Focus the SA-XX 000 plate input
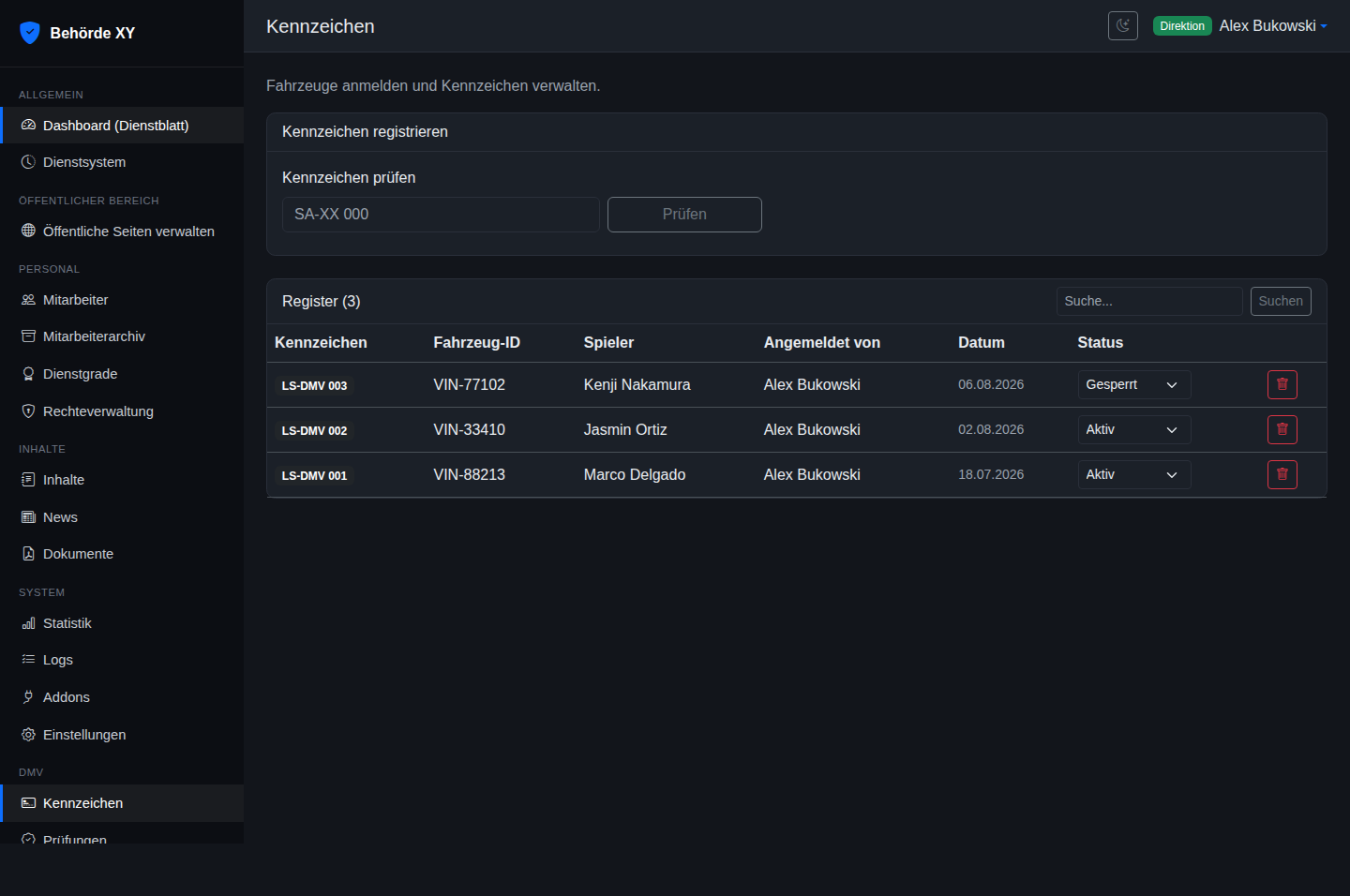 tap(441, 215)
